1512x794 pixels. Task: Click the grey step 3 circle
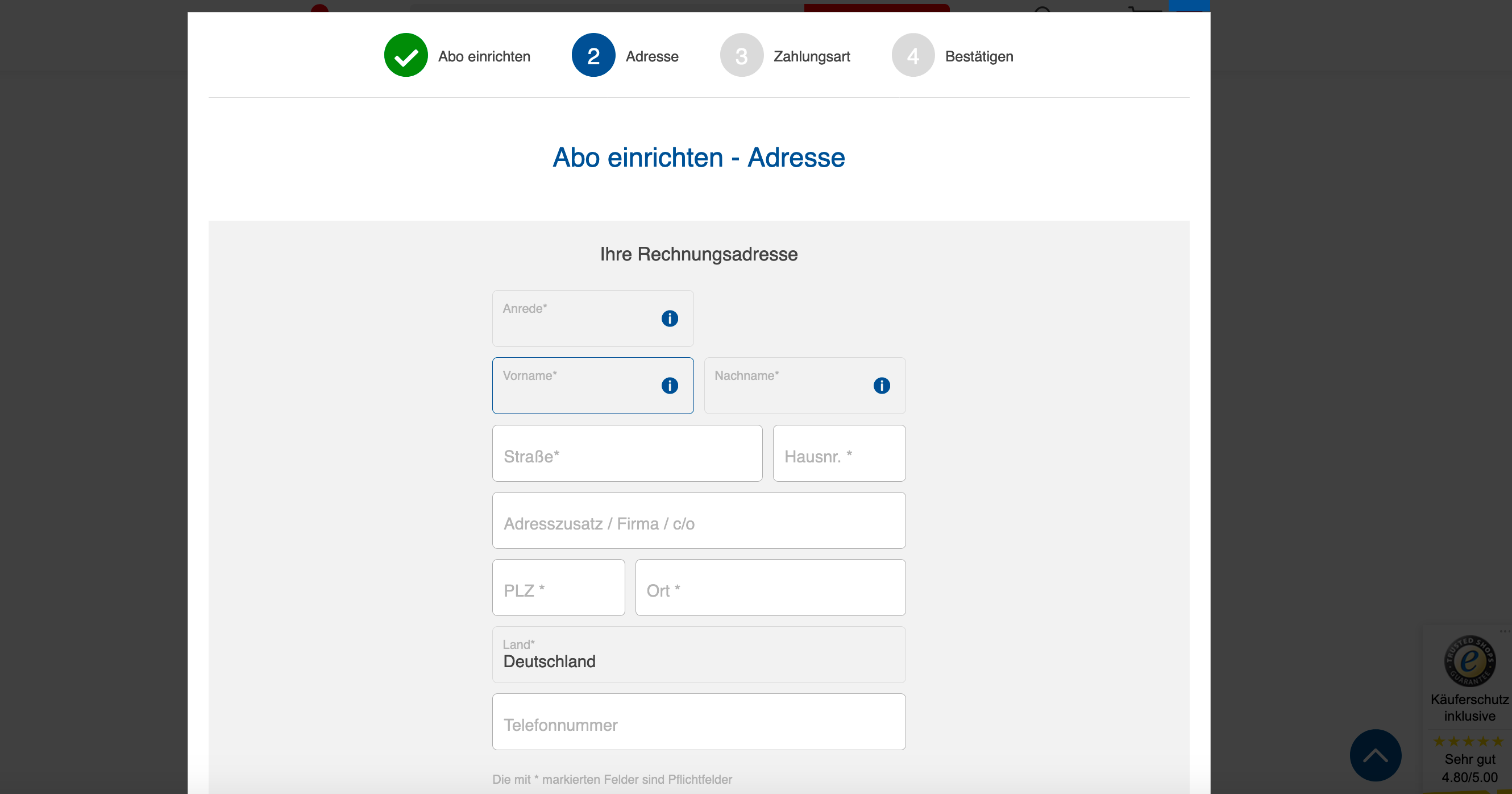coord(741,55)
